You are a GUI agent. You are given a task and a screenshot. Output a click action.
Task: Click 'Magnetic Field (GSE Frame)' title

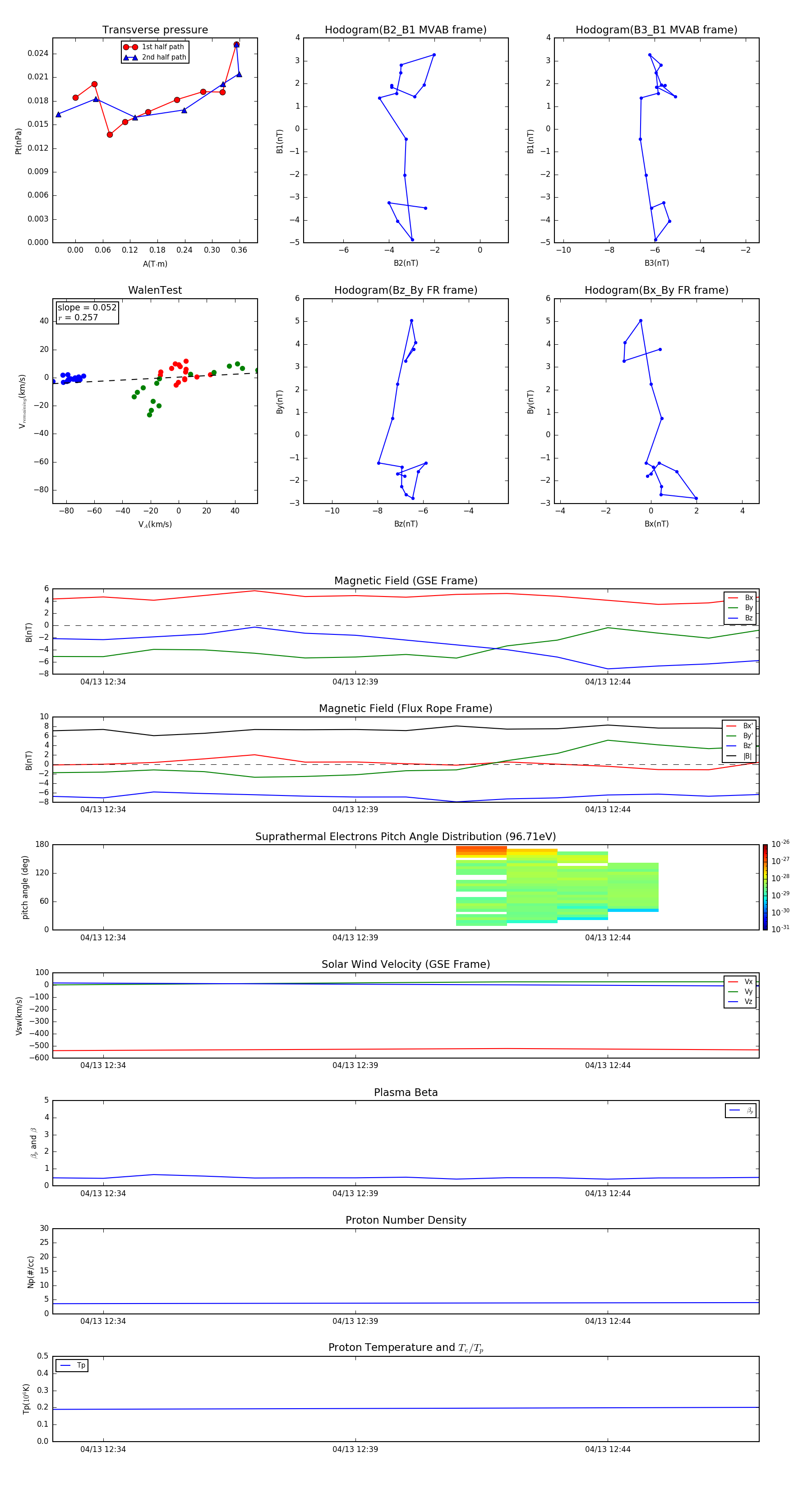point(406,581)
